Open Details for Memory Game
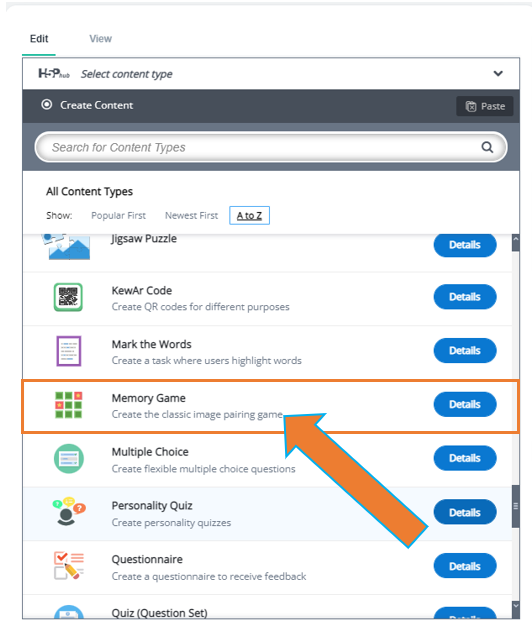The height and width of the screenshot is (632, 532). (x=465, y=404)
